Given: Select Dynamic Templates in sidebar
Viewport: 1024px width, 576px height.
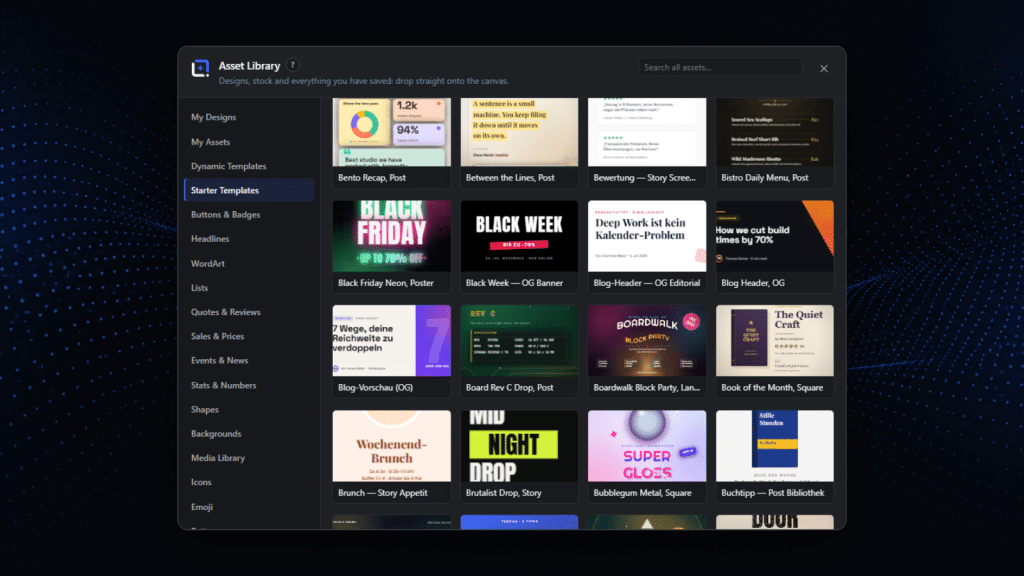Looking at the screenshot, I should (249, 166).
